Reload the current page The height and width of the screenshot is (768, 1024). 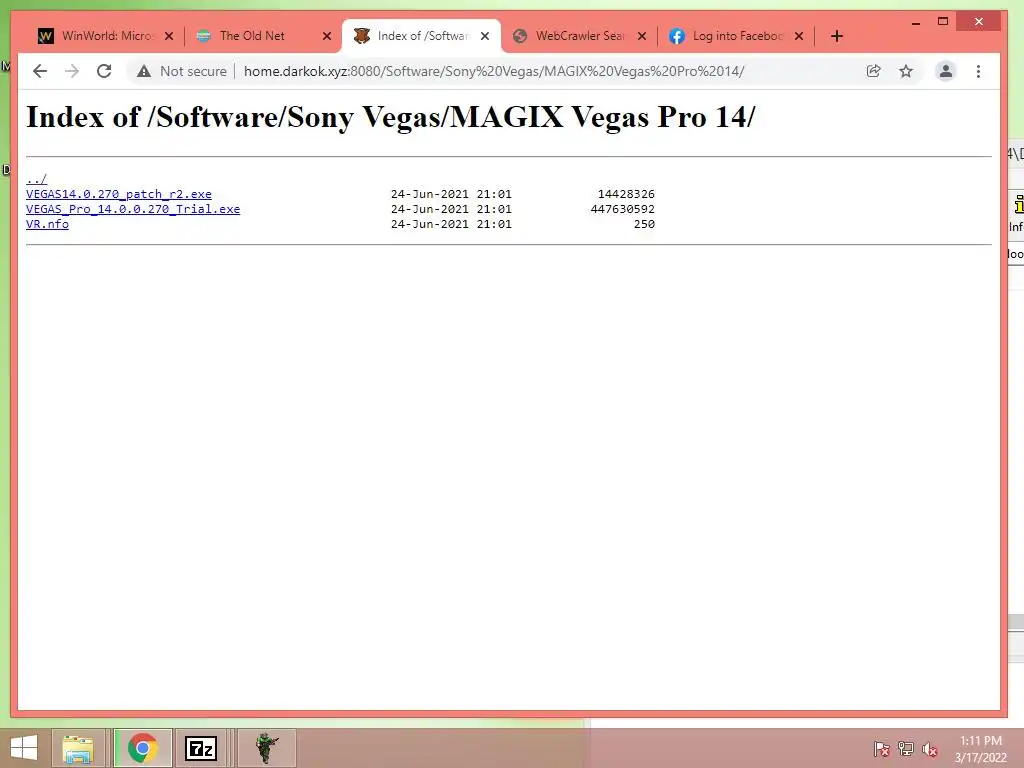[104, 71]
